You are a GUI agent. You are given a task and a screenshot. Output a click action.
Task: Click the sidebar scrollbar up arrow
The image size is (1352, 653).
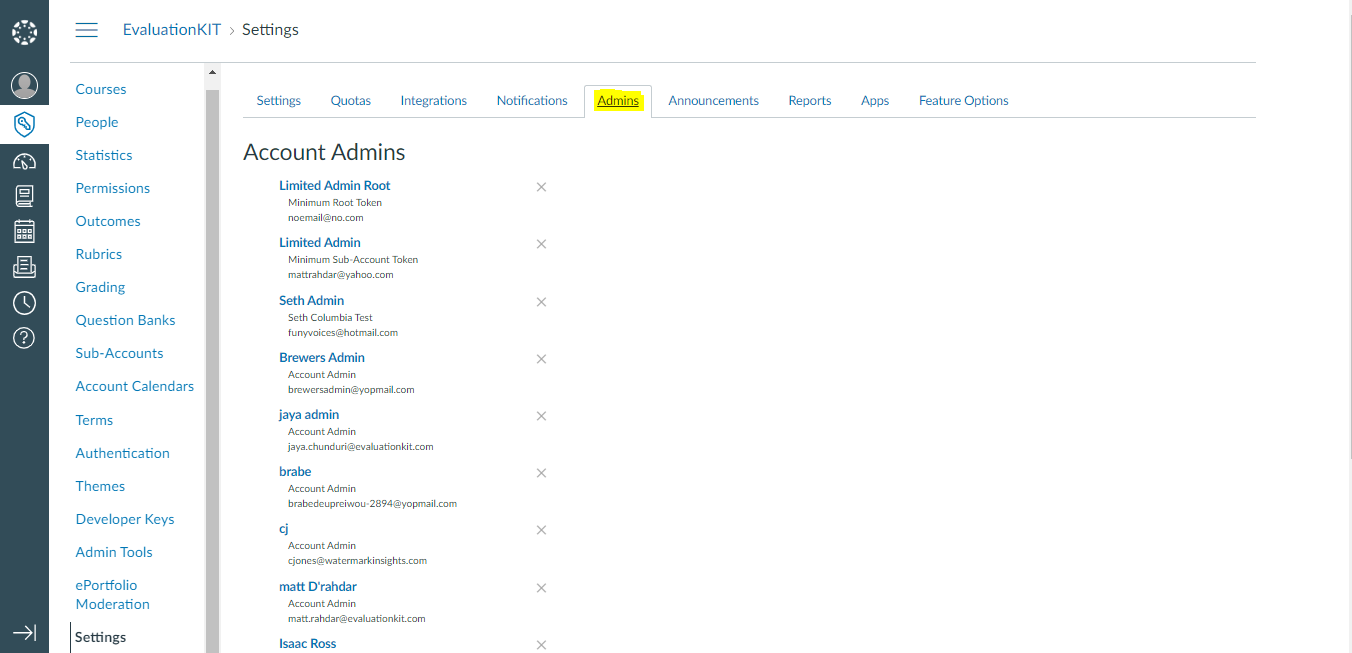point(212,73)
